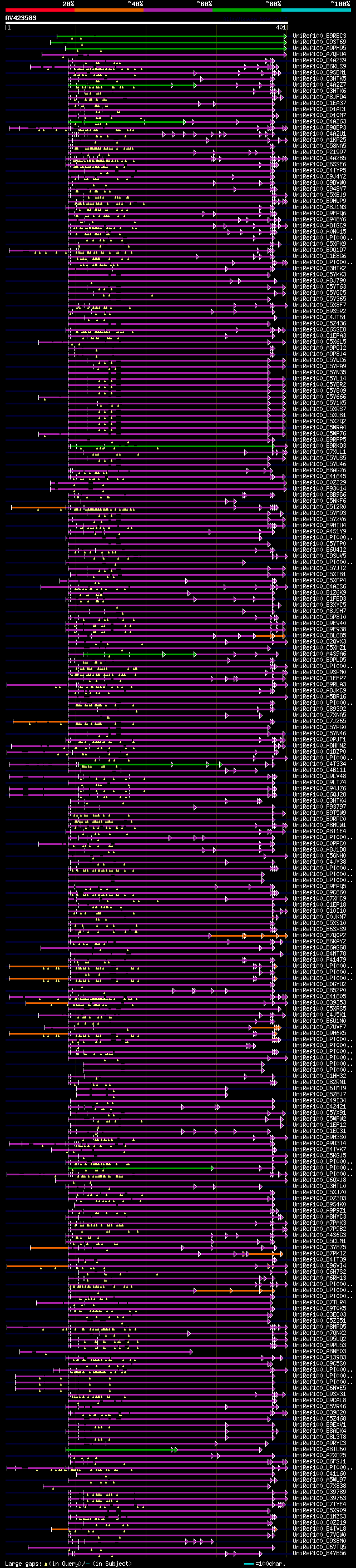Select hit label UniRef100_Q6SSE6

[319, 164]
